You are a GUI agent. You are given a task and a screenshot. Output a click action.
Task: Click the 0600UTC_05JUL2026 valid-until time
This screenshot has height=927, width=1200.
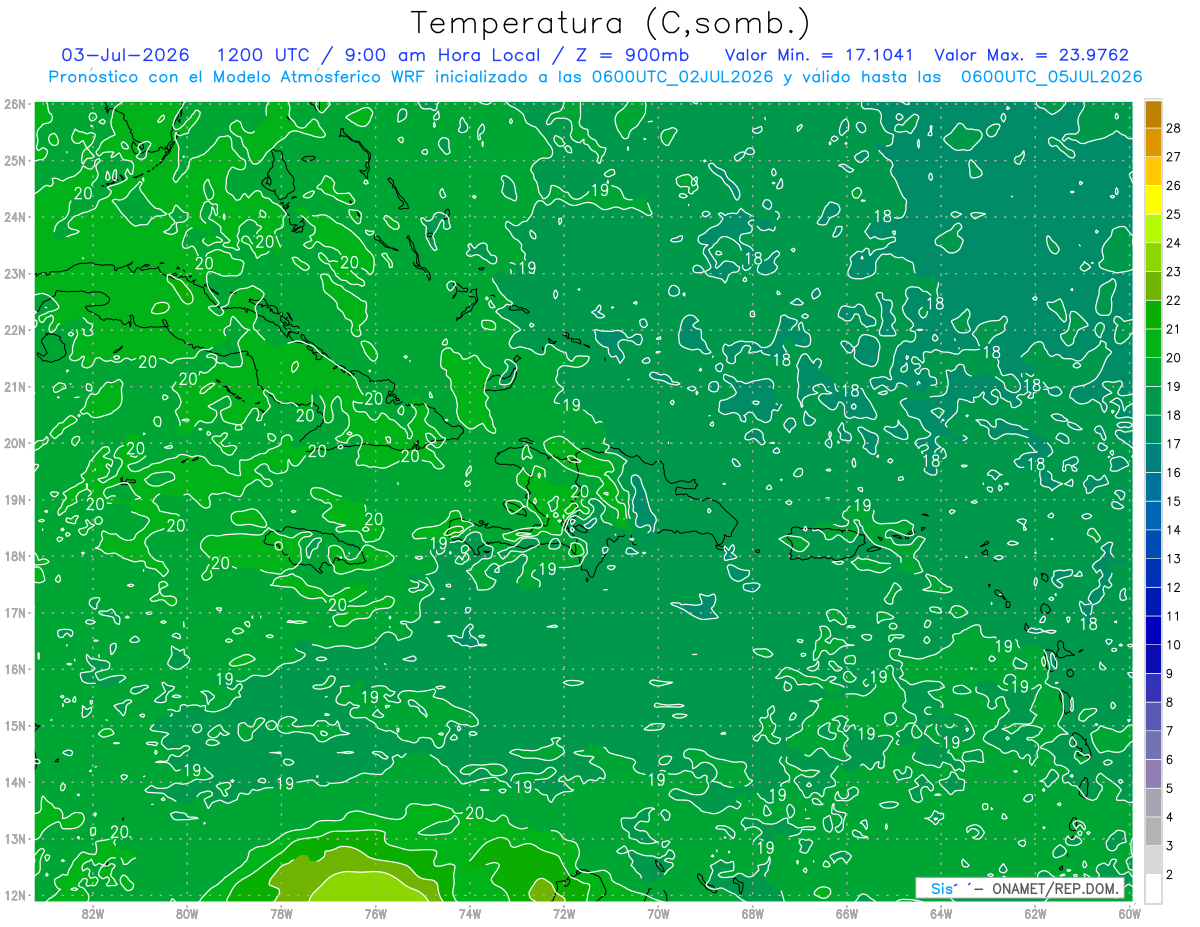pyautogui.click(x=1052, y=77)
